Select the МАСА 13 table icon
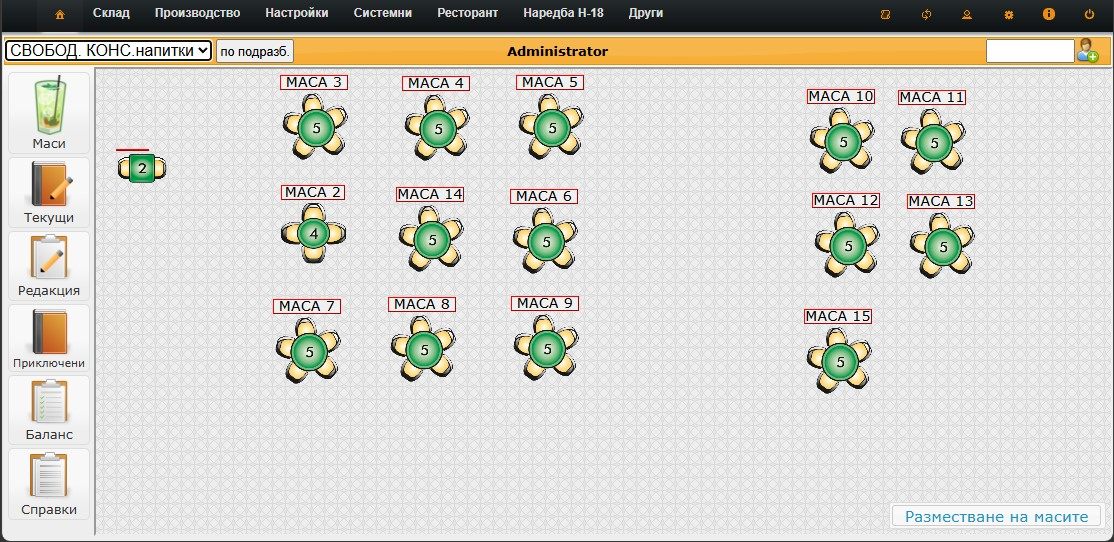Viewport: 1114px width, 542px height. (x=943, y=246)
